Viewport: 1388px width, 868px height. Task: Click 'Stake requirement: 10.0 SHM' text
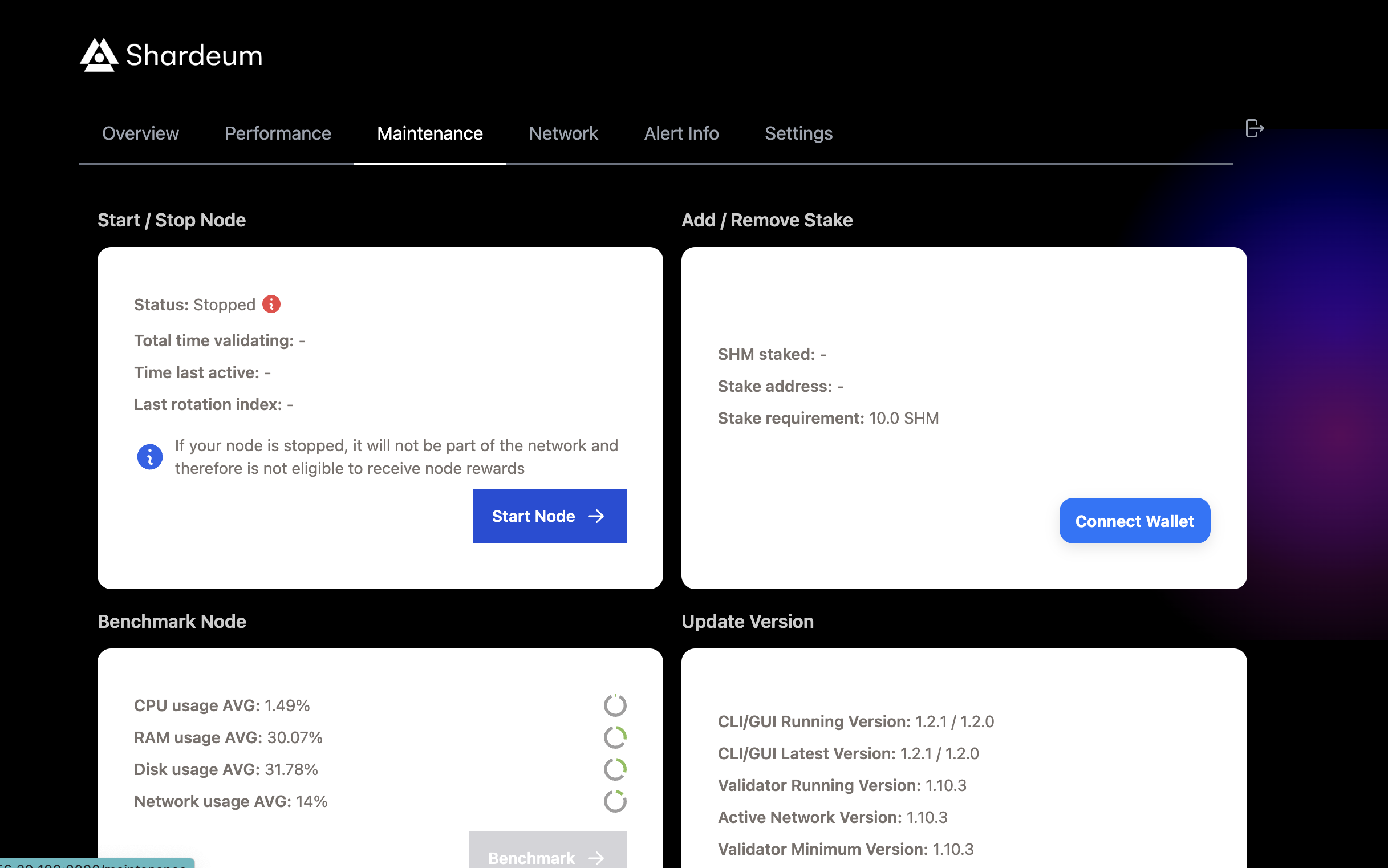click(x=829, y=418)
